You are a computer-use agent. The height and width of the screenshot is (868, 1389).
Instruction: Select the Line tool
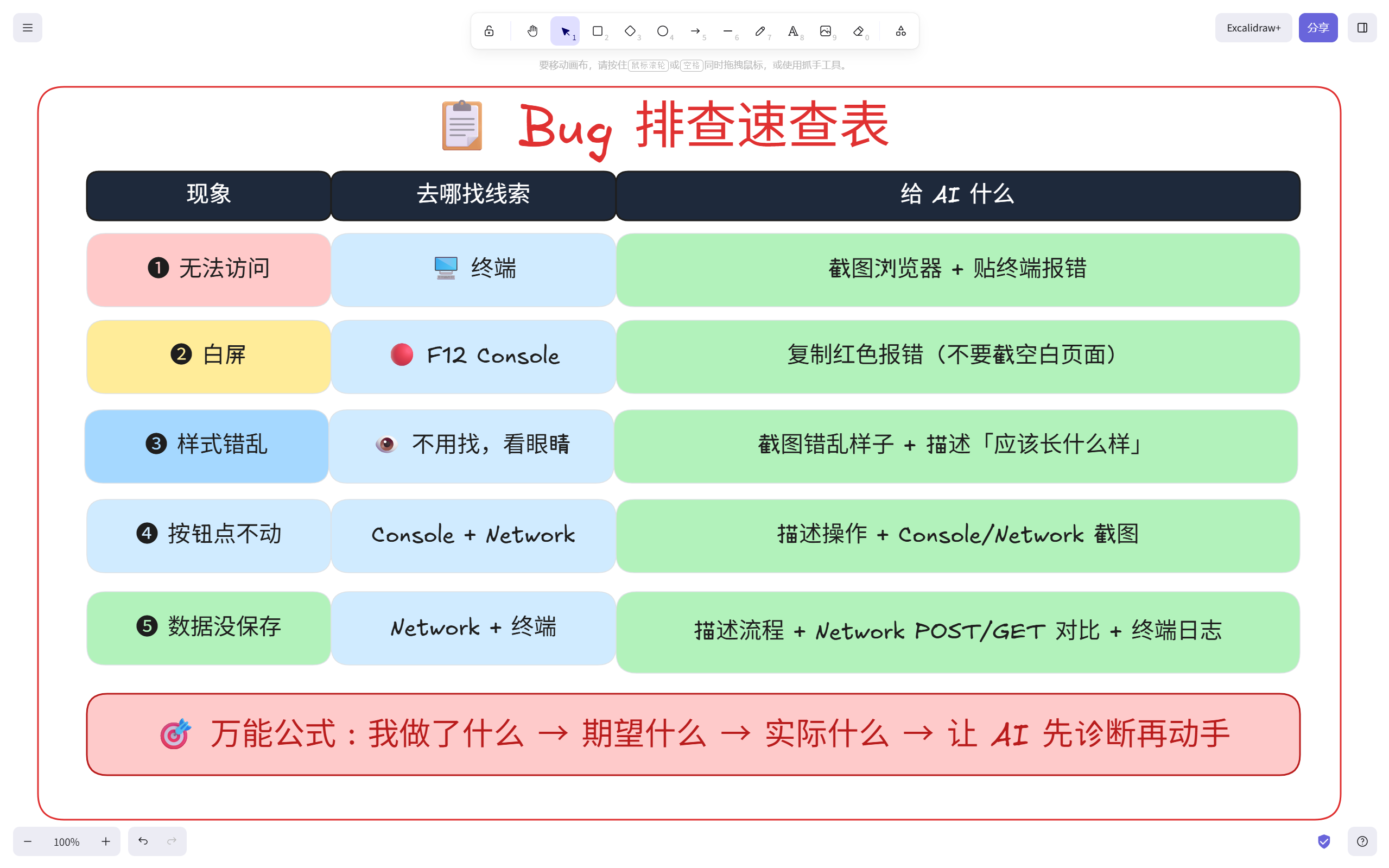pyautogui.click(x=728, y=31)
